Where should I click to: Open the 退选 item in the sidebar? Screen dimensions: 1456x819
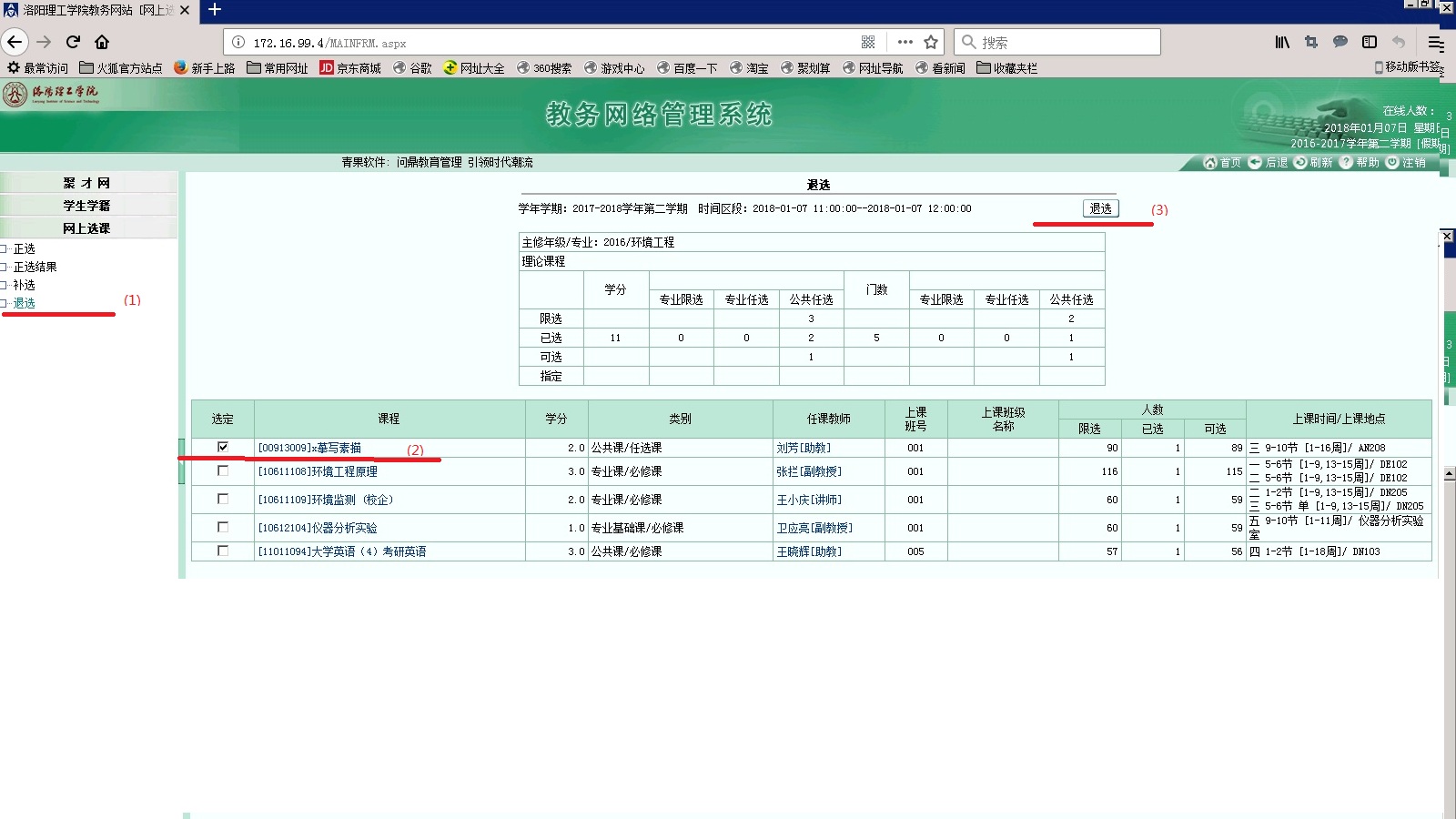pyautogui.click(x=25, y=303)
